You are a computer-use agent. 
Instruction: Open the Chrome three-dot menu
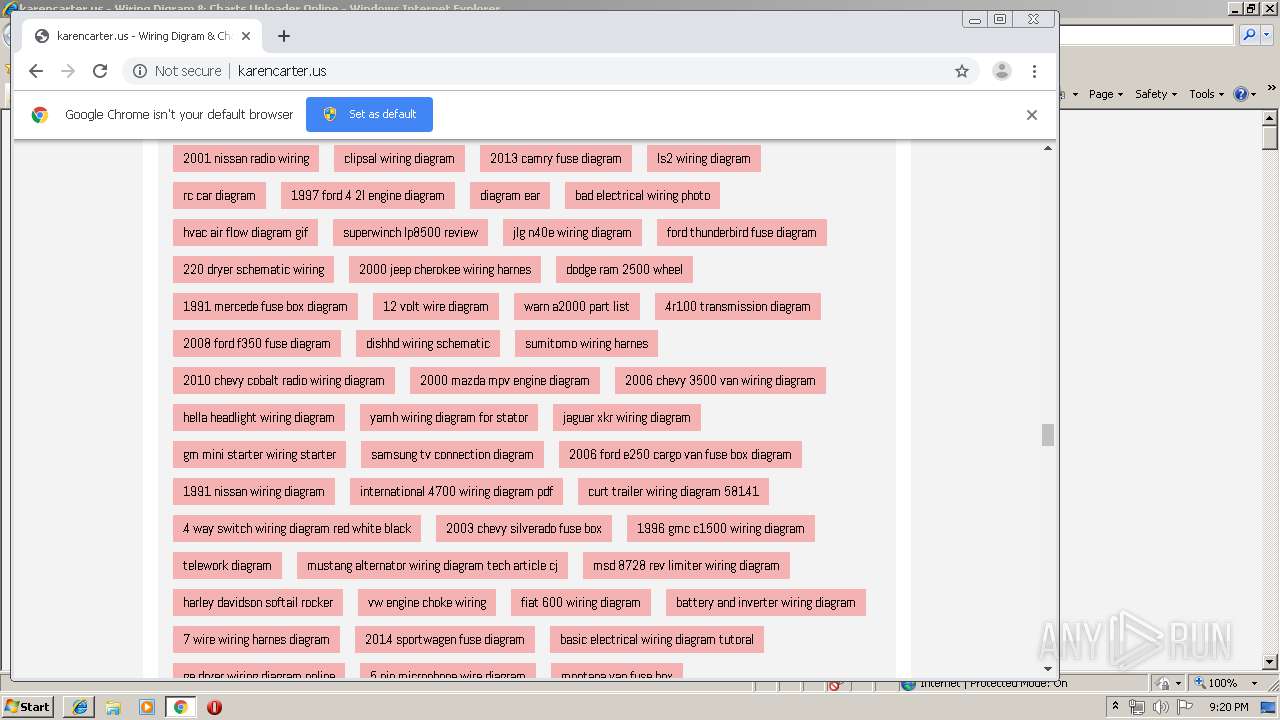click(1035, 71)
